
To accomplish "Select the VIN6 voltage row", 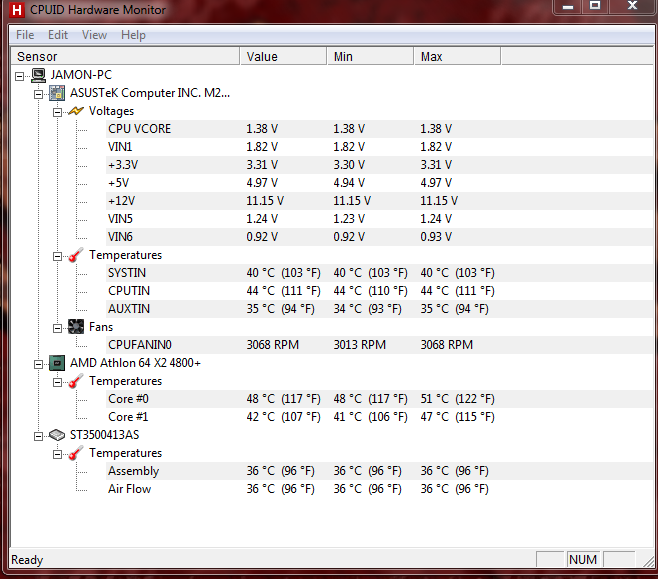I will click(380, 237).
